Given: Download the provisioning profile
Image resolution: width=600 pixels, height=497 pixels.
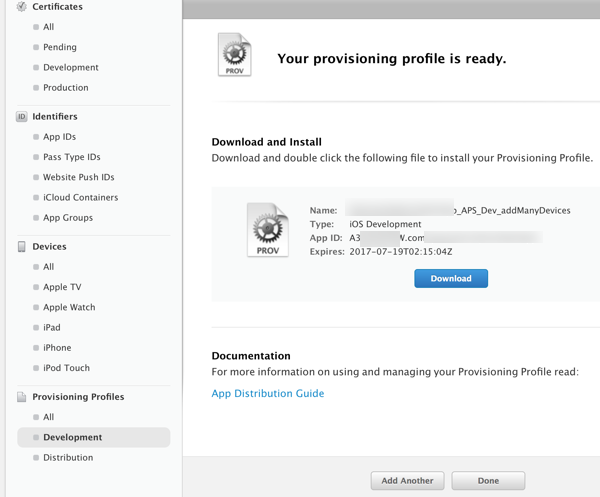Looking at the screenshot, I should (x=451, y=278).
